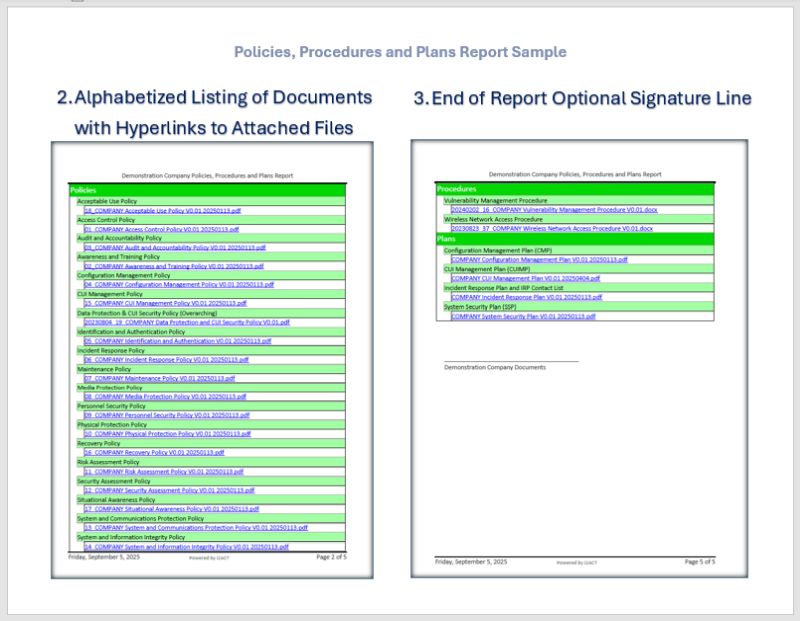Click heading '3. End of Report Optional Signature Line'
Screen dimensions: 800x621
[x=583, y=98]
